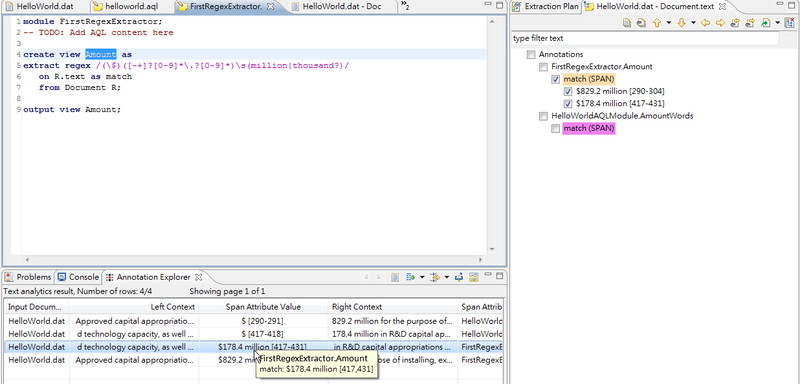The width and height of the screenshot is (800, 384).
Task: Uncheck the $178.4 million [417-431] checkbox
Action: tap(568, 104)
